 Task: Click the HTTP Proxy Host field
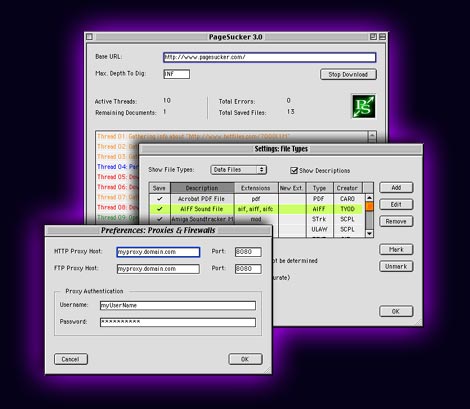tap(158, 252)
